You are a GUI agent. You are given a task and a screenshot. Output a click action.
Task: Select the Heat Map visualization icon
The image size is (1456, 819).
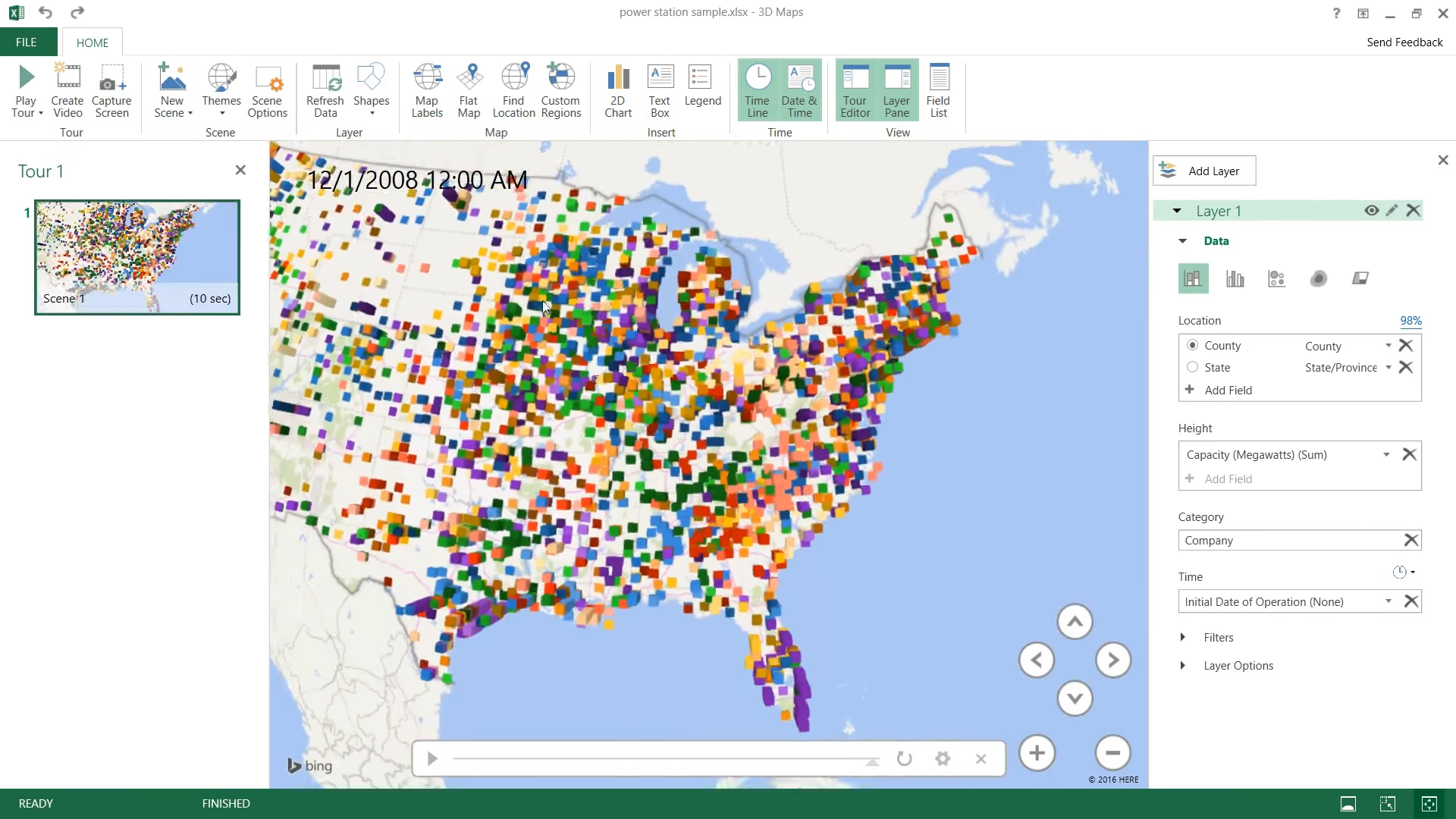1318,278
